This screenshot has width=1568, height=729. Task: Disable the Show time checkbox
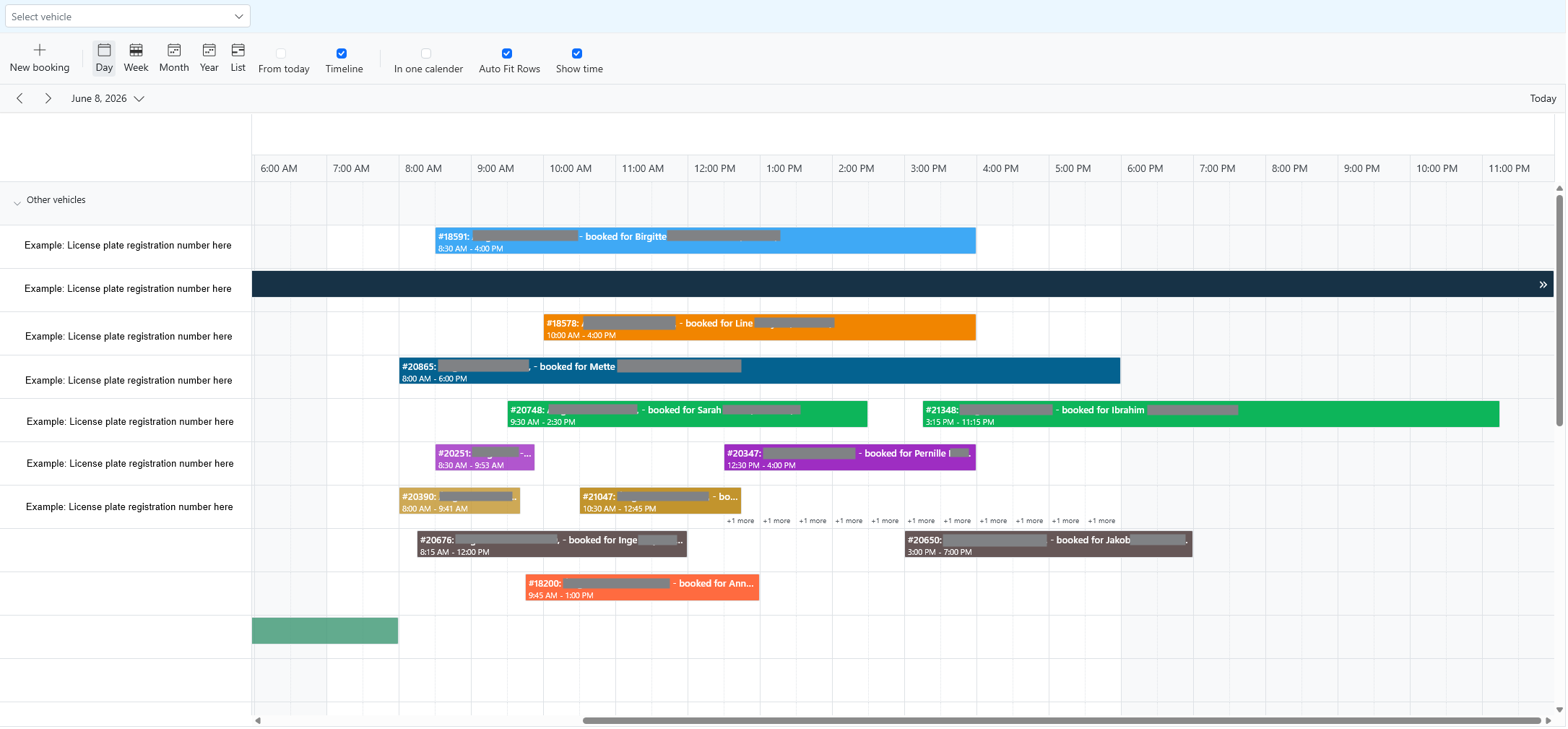577,53
